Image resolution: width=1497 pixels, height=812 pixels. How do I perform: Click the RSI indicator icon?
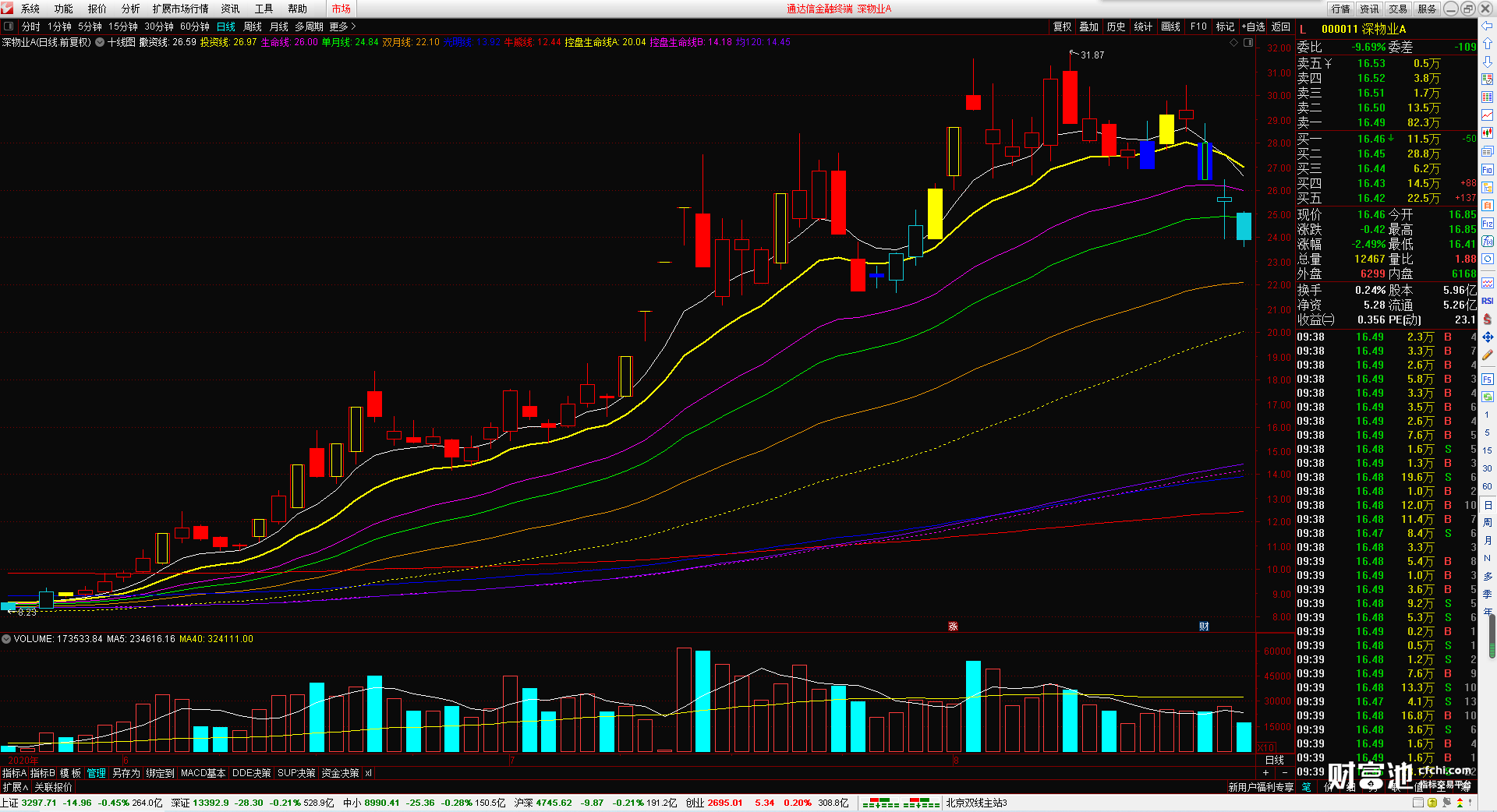coord(1487,301)
